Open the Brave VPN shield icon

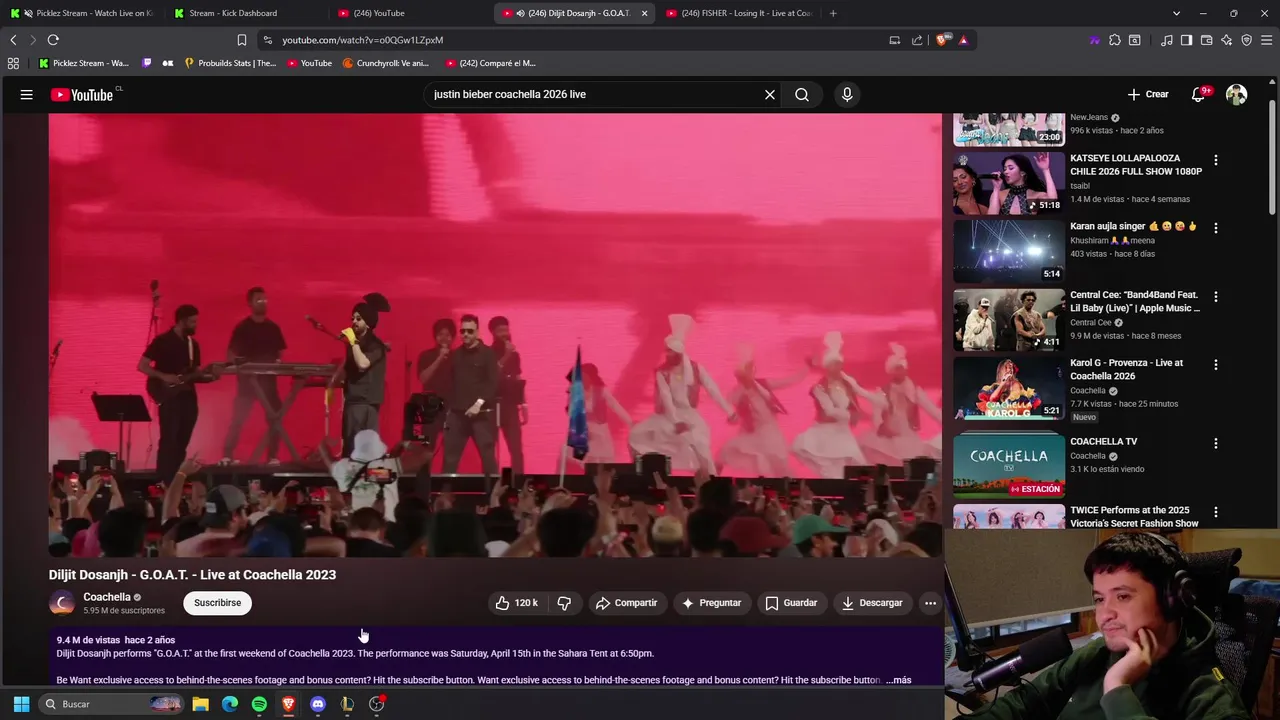tap(1246, 40)
